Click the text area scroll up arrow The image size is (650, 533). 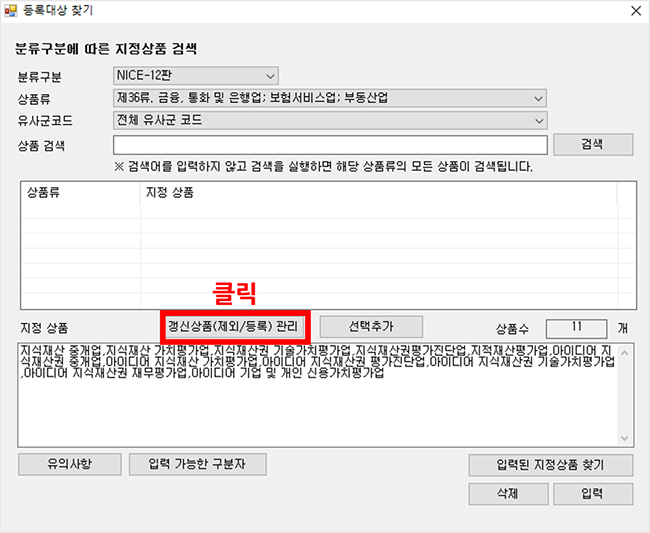[x=625, y=353]
